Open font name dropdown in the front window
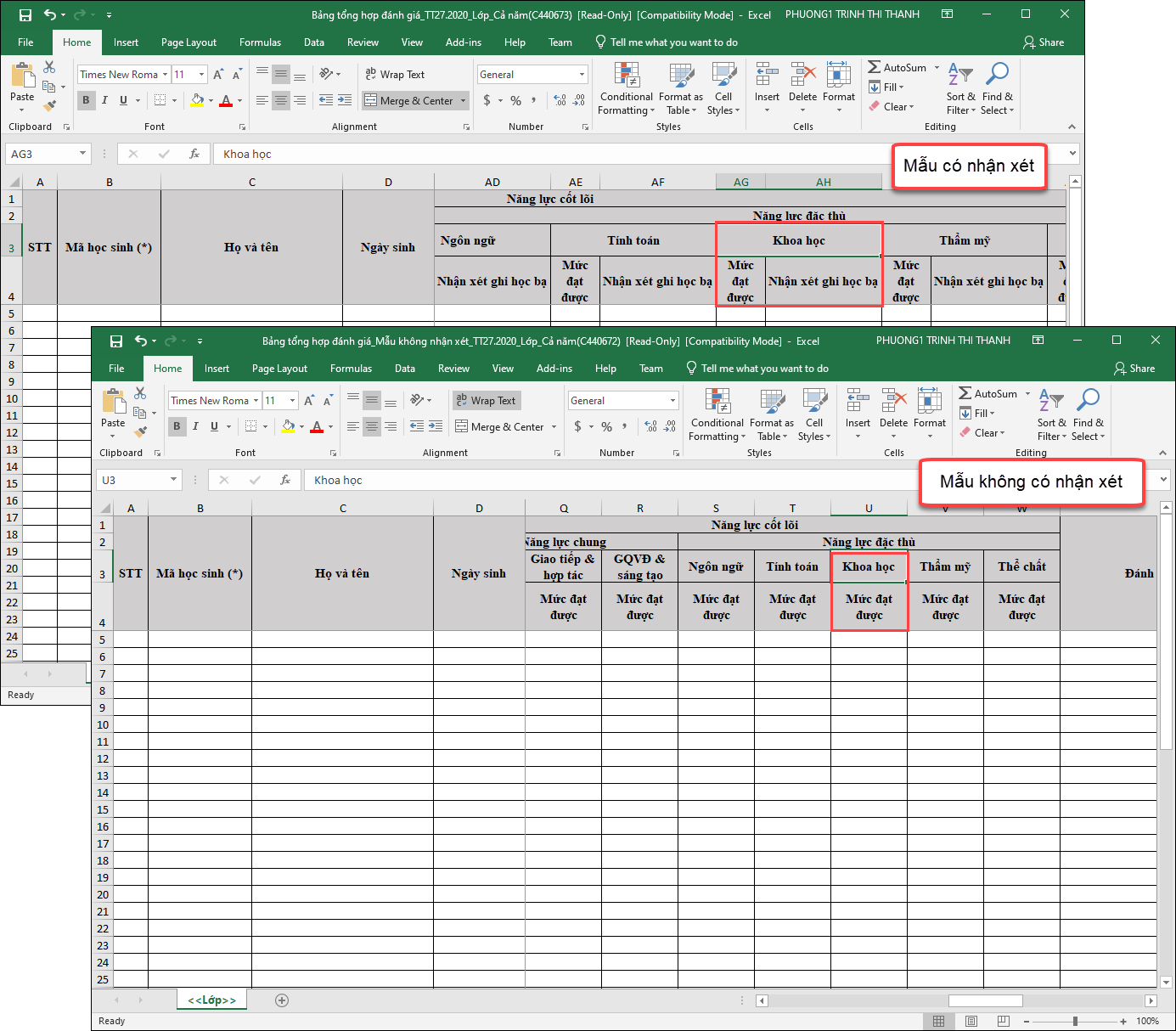Viewport: 1176px width, 1031px height. tap(256, 401)
